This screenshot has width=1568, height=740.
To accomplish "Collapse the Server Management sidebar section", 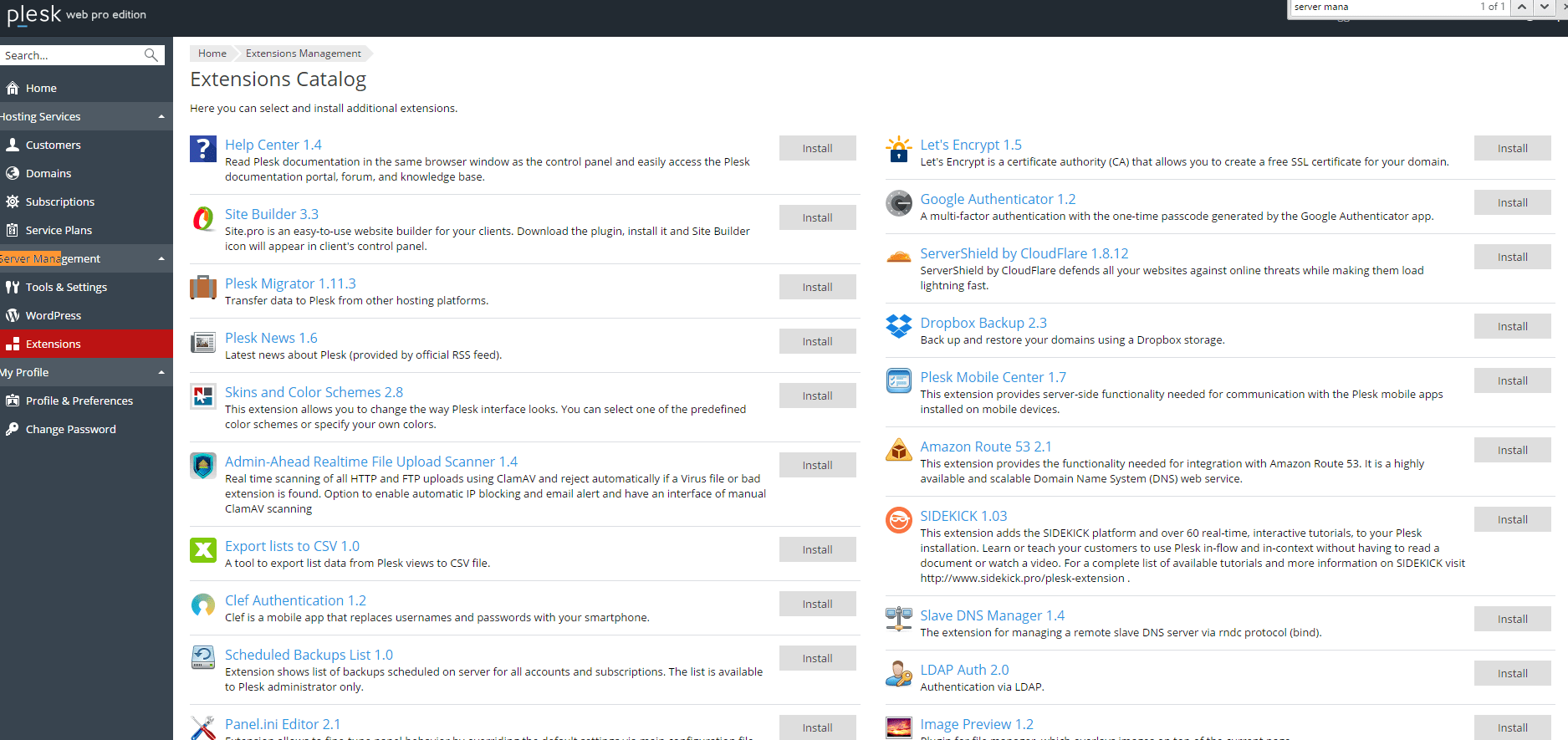I will click(x=161, y=259).
